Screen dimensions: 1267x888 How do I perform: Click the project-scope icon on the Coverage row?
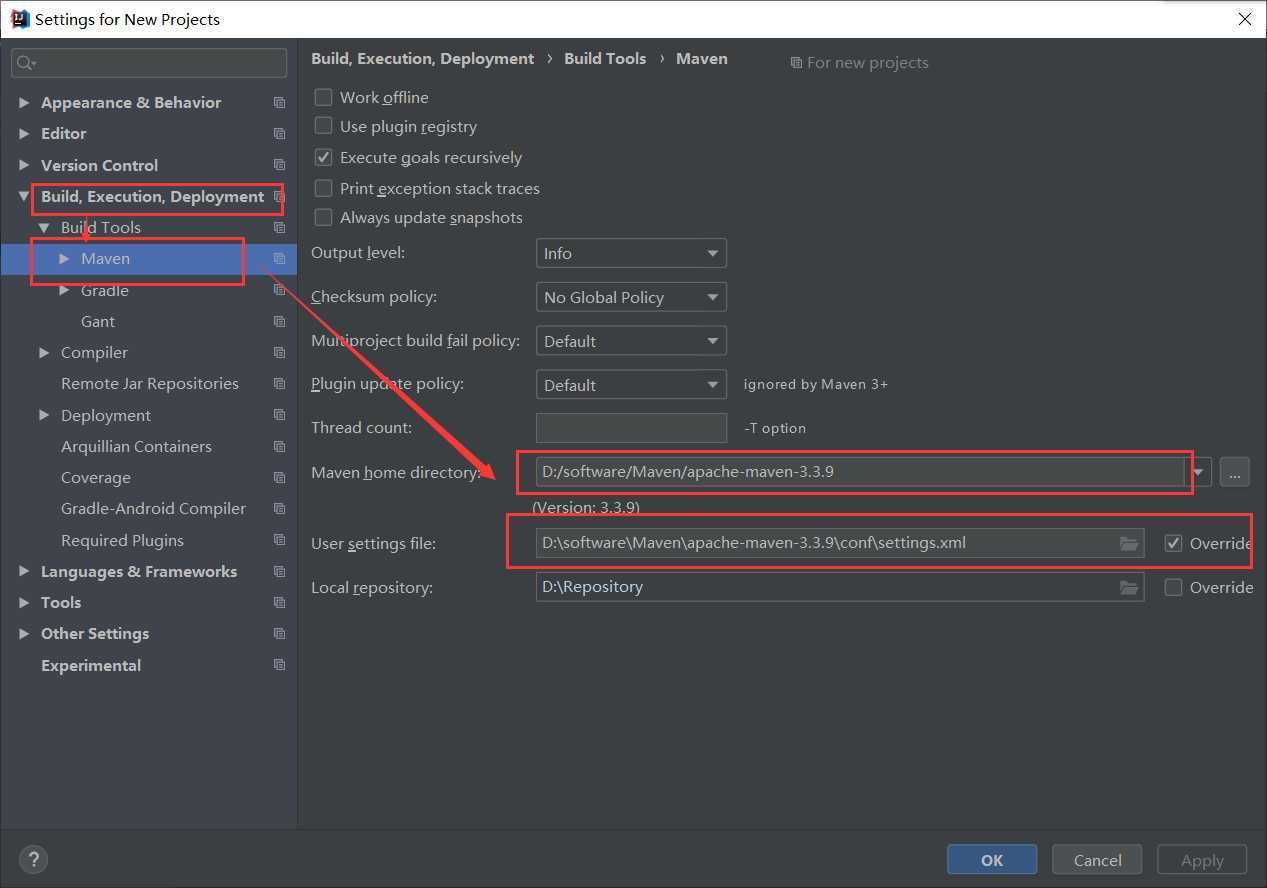coord(279,477)
